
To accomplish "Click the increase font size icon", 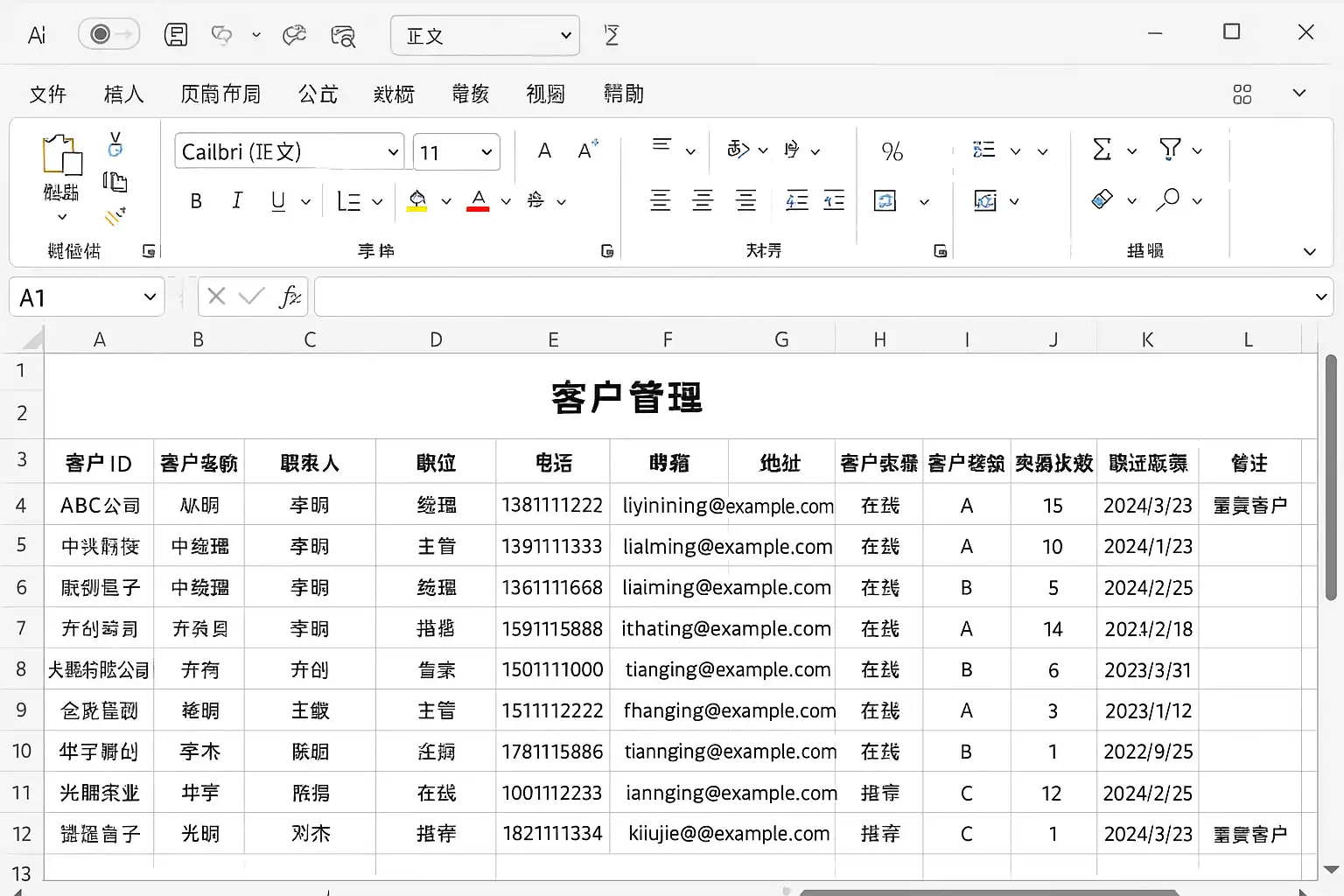I will (x=588, y=150).
